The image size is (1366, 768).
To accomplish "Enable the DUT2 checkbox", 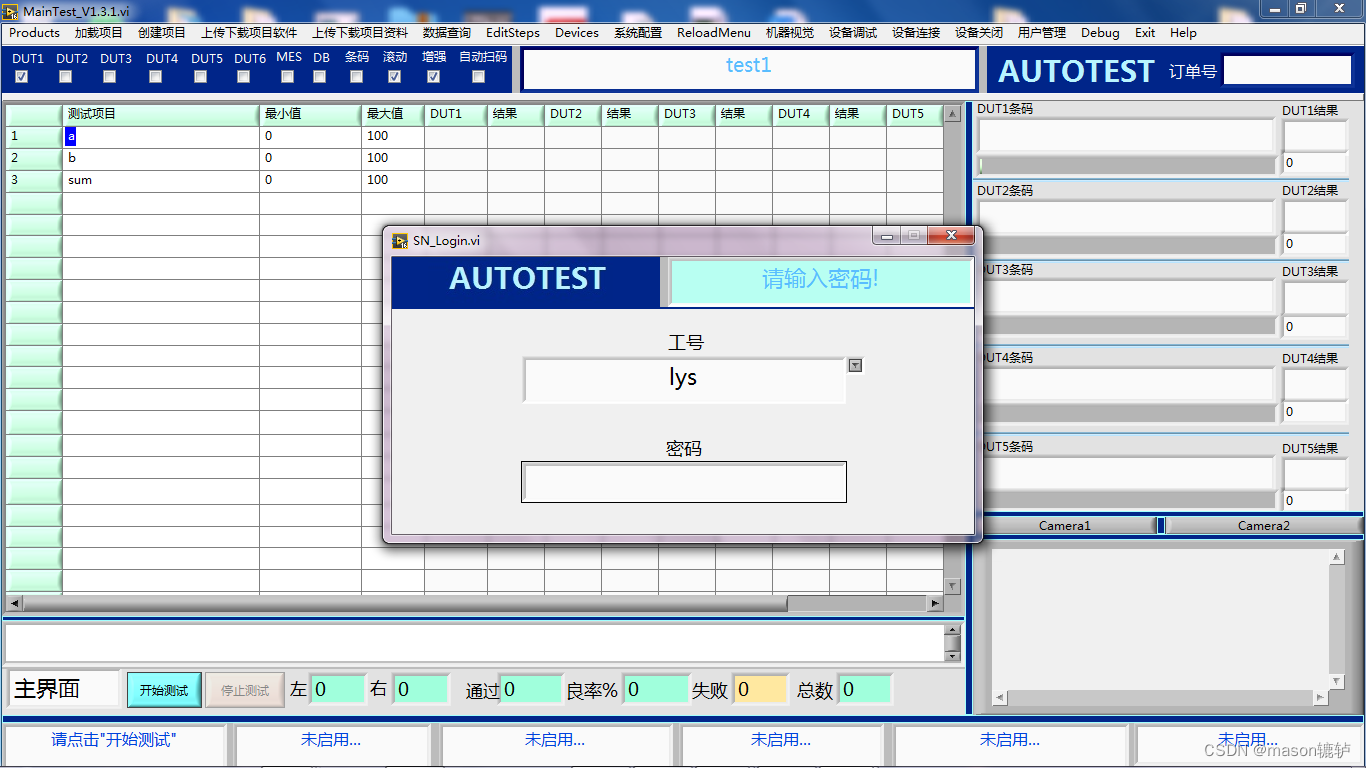I will (66, 77).
